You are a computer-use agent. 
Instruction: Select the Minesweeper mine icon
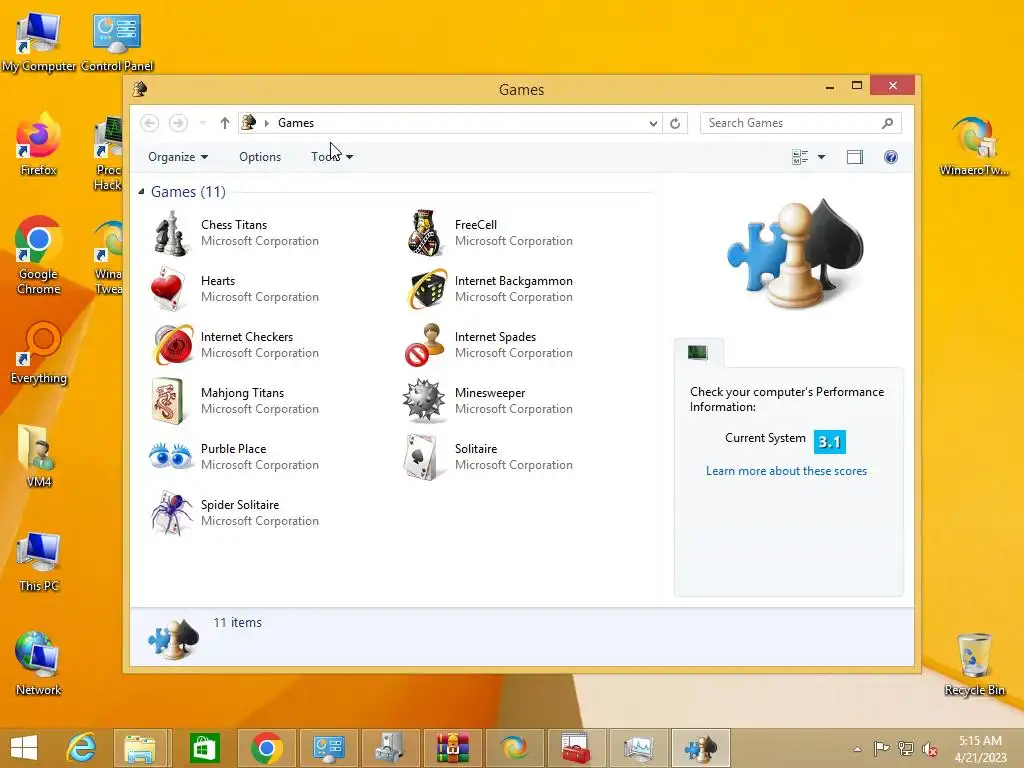pos(424,401)
